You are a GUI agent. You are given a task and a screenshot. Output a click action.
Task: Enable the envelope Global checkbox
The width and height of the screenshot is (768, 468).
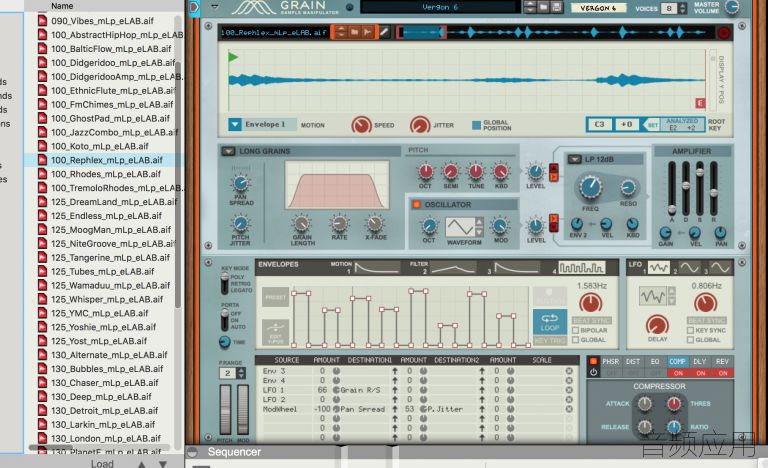(576, 340)
